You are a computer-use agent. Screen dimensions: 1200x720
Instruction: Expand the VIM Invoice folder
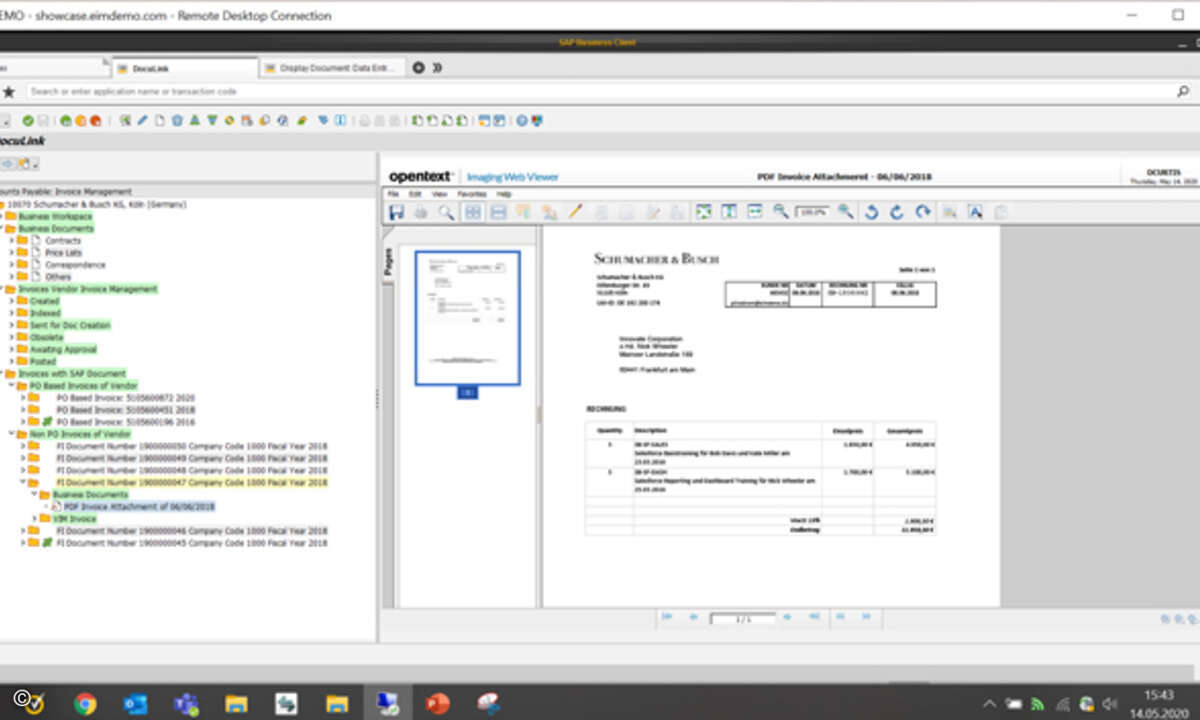click(x=35, y=519)
